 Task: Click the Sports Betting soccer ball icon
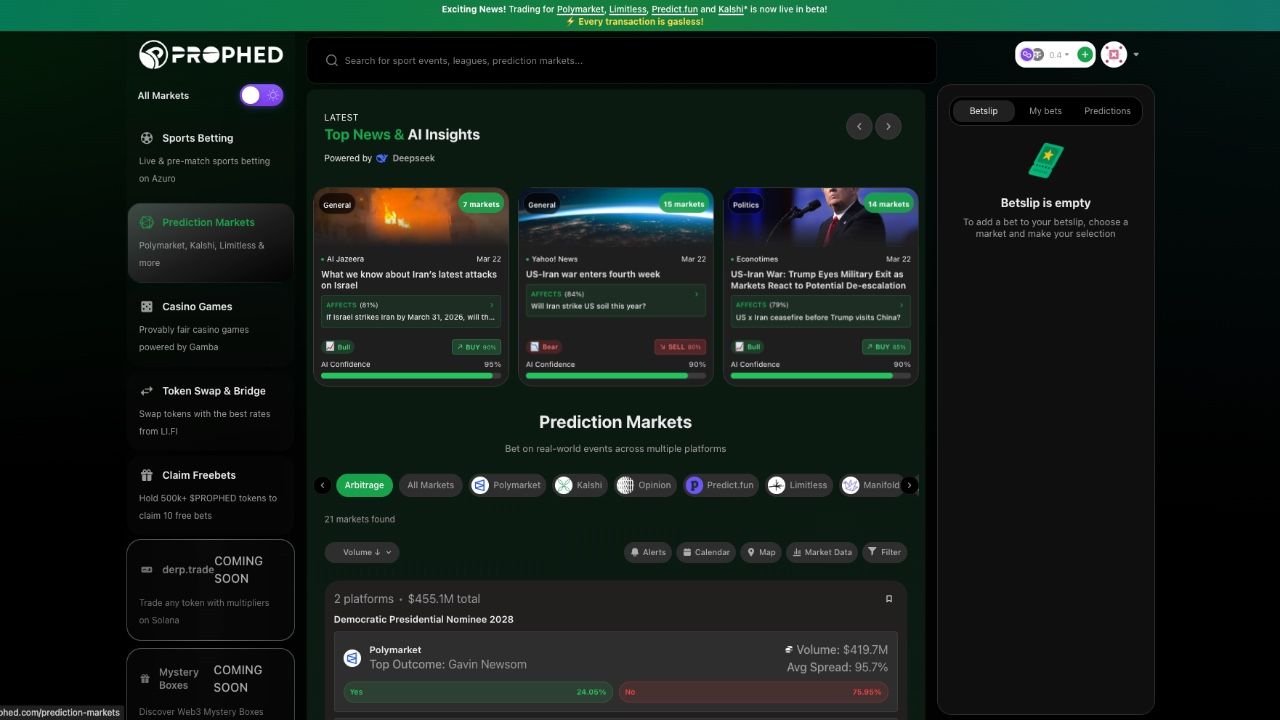pos(147,138)
